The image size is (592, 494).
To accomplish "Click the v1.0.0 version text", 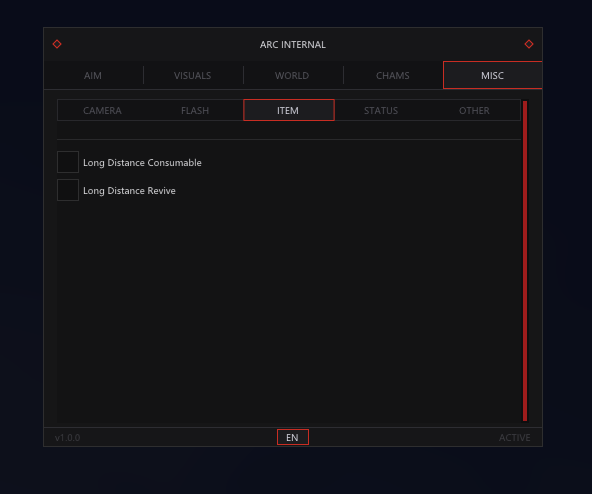I will 68,437.
